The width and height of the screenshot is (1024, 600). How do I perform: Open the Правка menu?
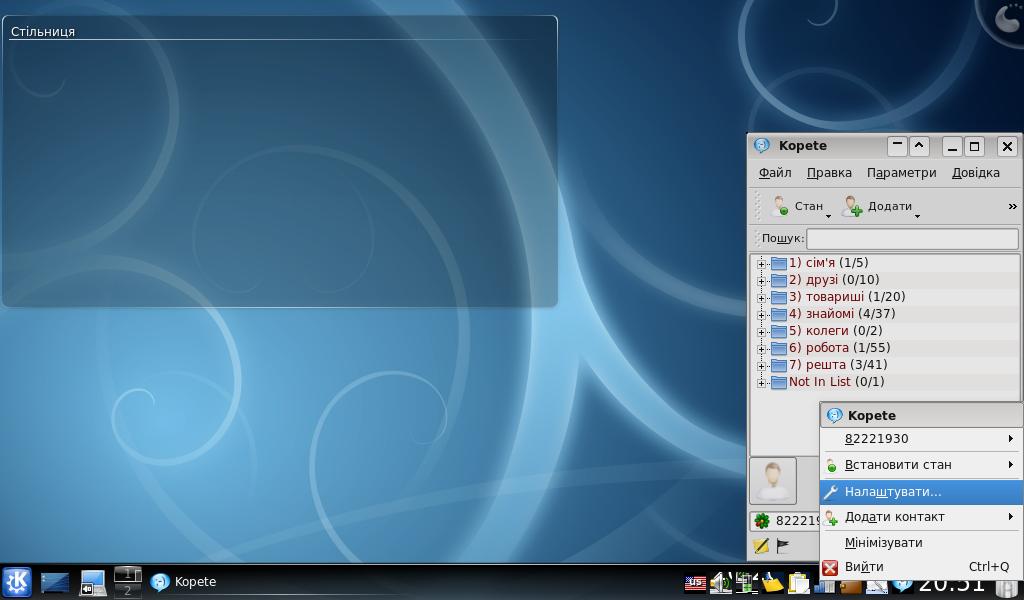coord(829,172)
